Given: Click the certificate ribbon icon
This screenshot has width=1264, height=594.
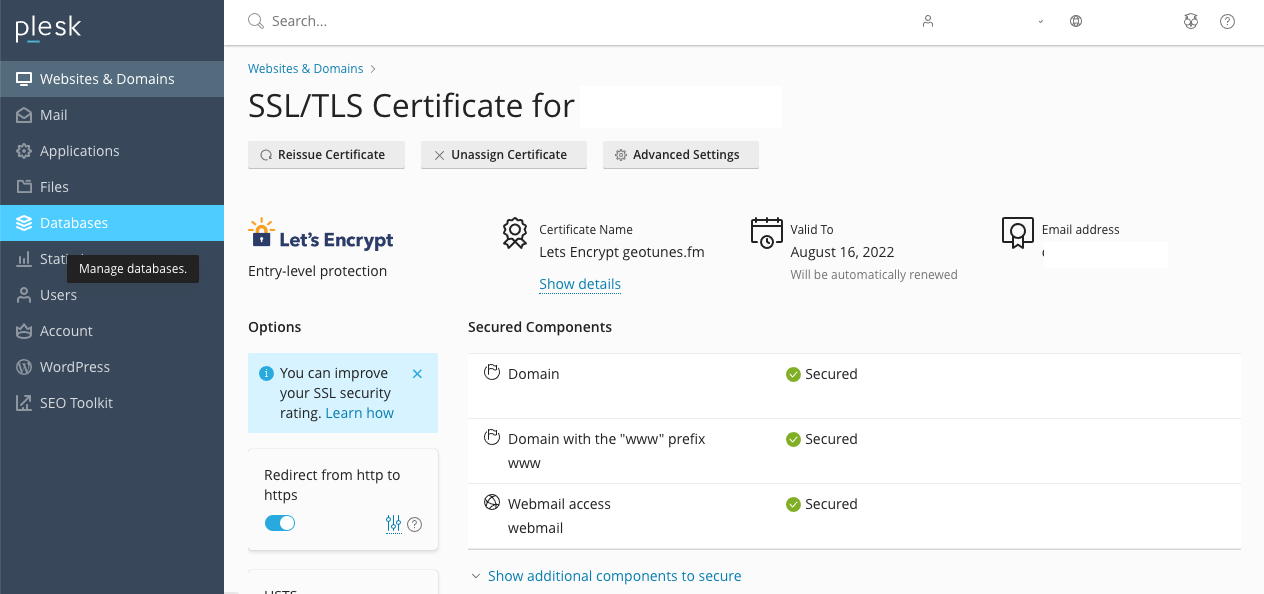Looking at the screenshot, I should 514,233.
